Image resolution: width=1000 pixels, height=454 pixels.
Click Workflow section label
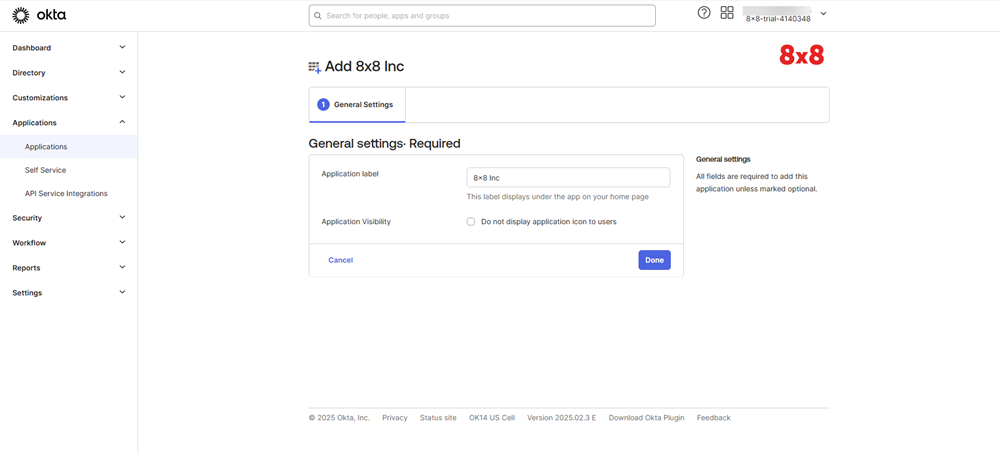pos(29,243)
